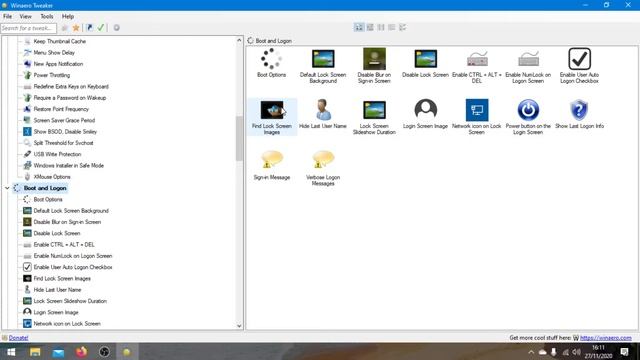Select Redefine Extra Keys on Keyboard
The width and height of the screenshot is (640, 360).
(x=71, y=87)
